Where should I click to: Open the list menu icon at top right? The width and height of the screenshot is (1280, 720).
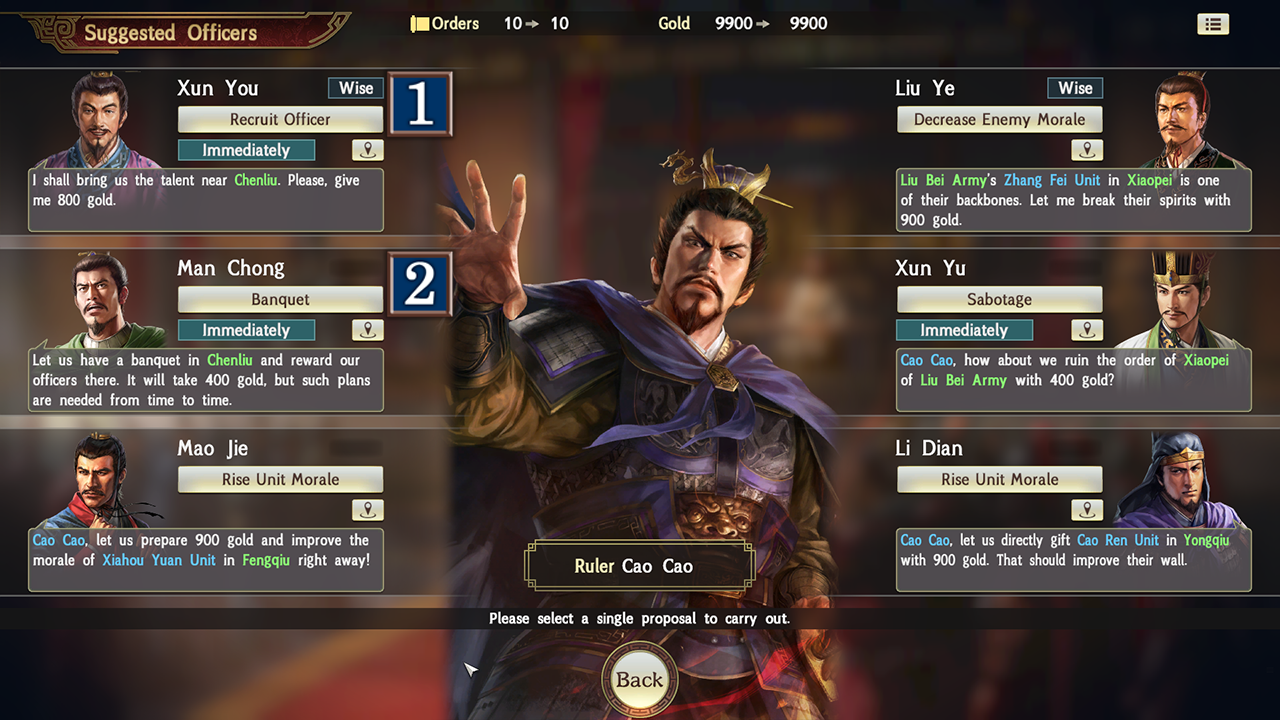1213,24
